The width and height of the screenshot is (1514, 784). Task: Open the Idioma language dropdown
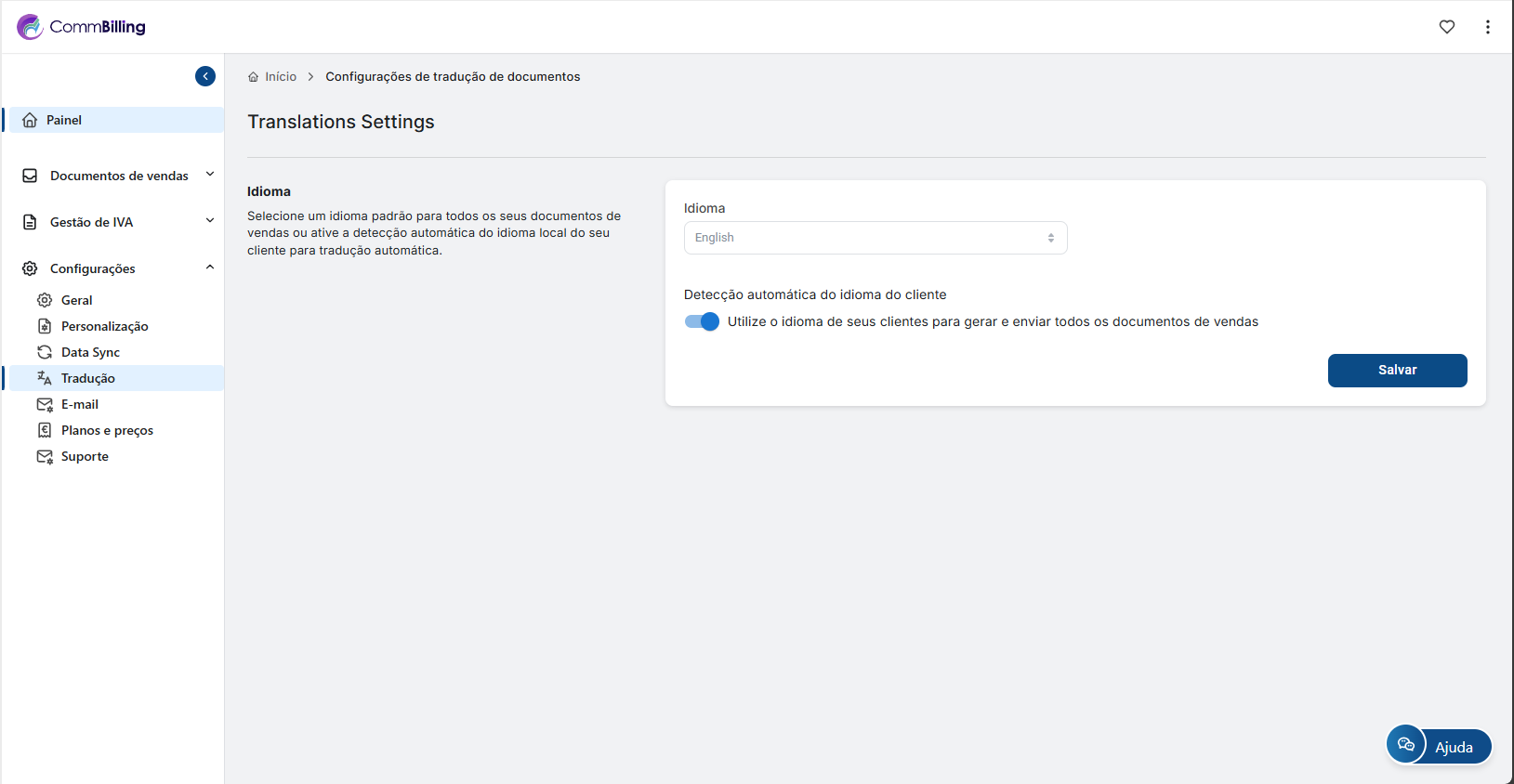[x=875, y=238]
